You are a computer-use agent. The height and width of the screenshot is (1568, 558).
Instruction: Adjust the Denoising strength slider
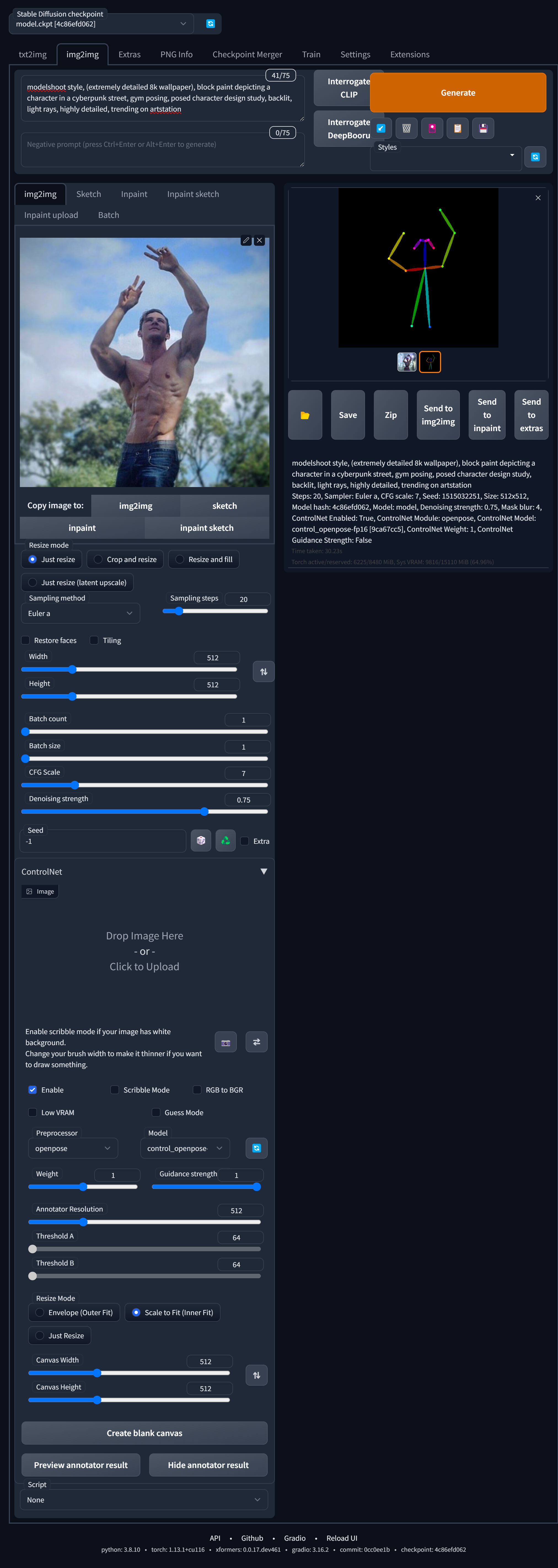tap(144, 811)
